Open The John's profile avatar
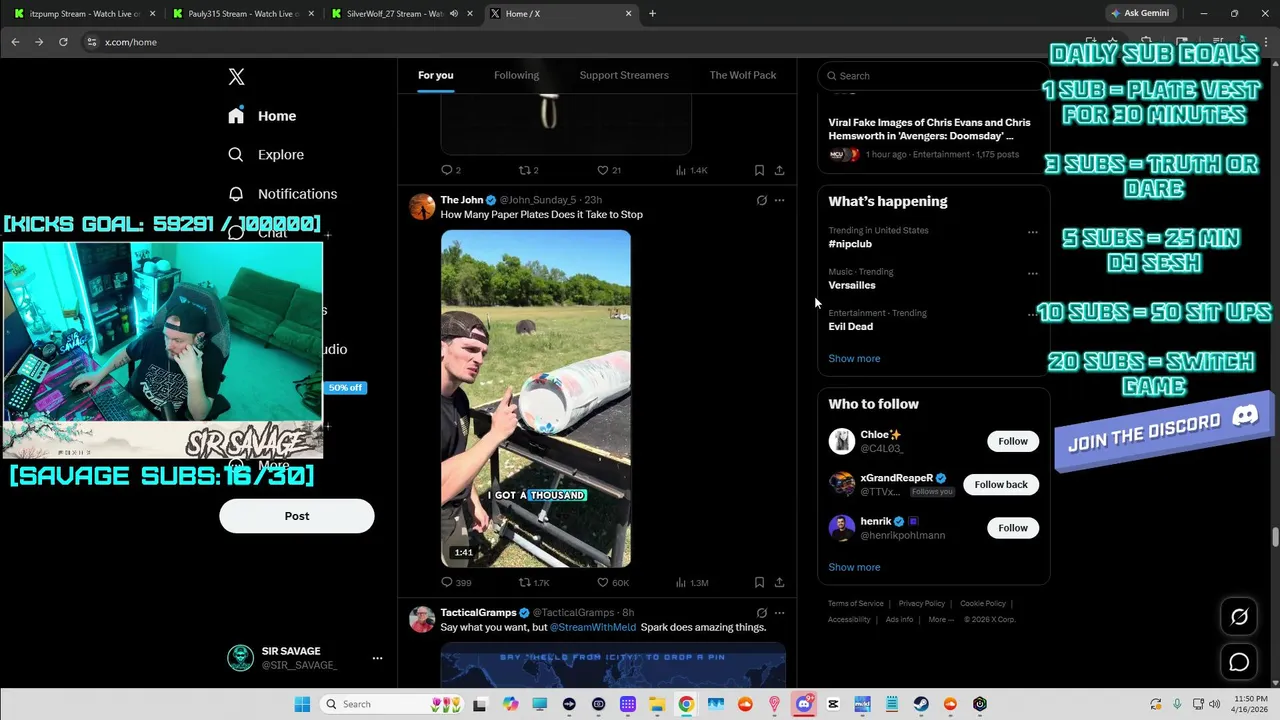This screenshot has width=1280, height=720. [422, 206]
